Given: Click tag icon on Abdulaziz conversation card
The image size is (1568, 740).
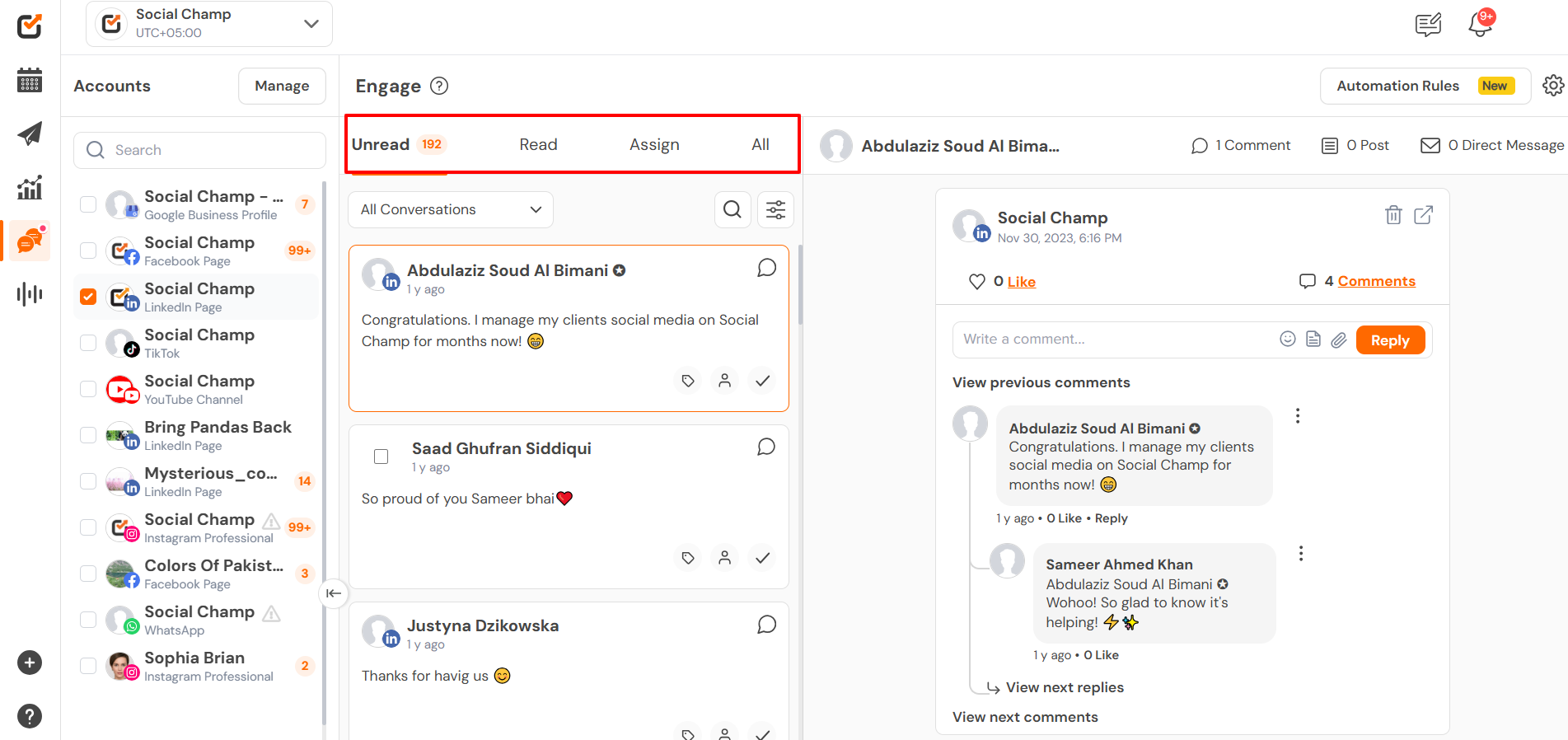Looking at the screenshot, I should click(x=688, y=381).
